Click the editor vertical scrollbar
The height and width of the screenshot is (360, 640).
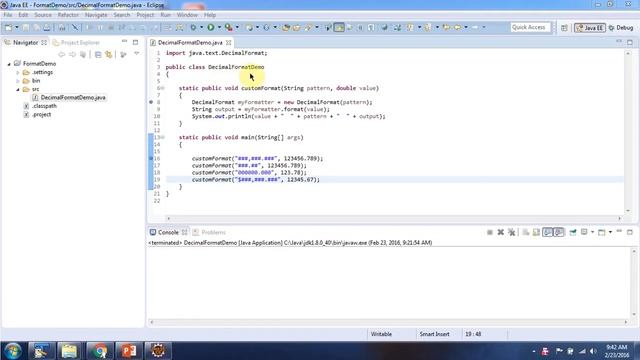[628, 132]
